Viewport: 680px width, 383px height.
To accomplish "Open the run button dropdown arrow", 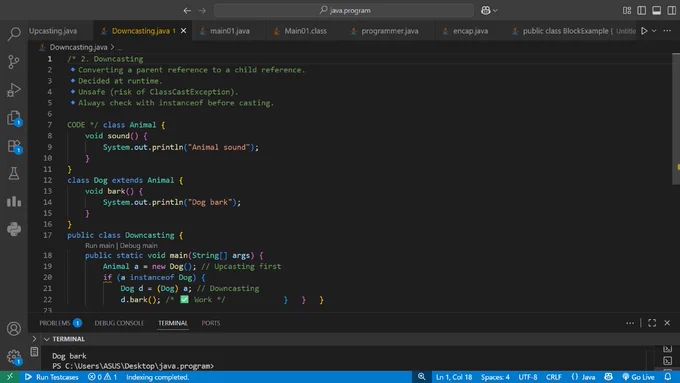I will click(x=654, y=31).
